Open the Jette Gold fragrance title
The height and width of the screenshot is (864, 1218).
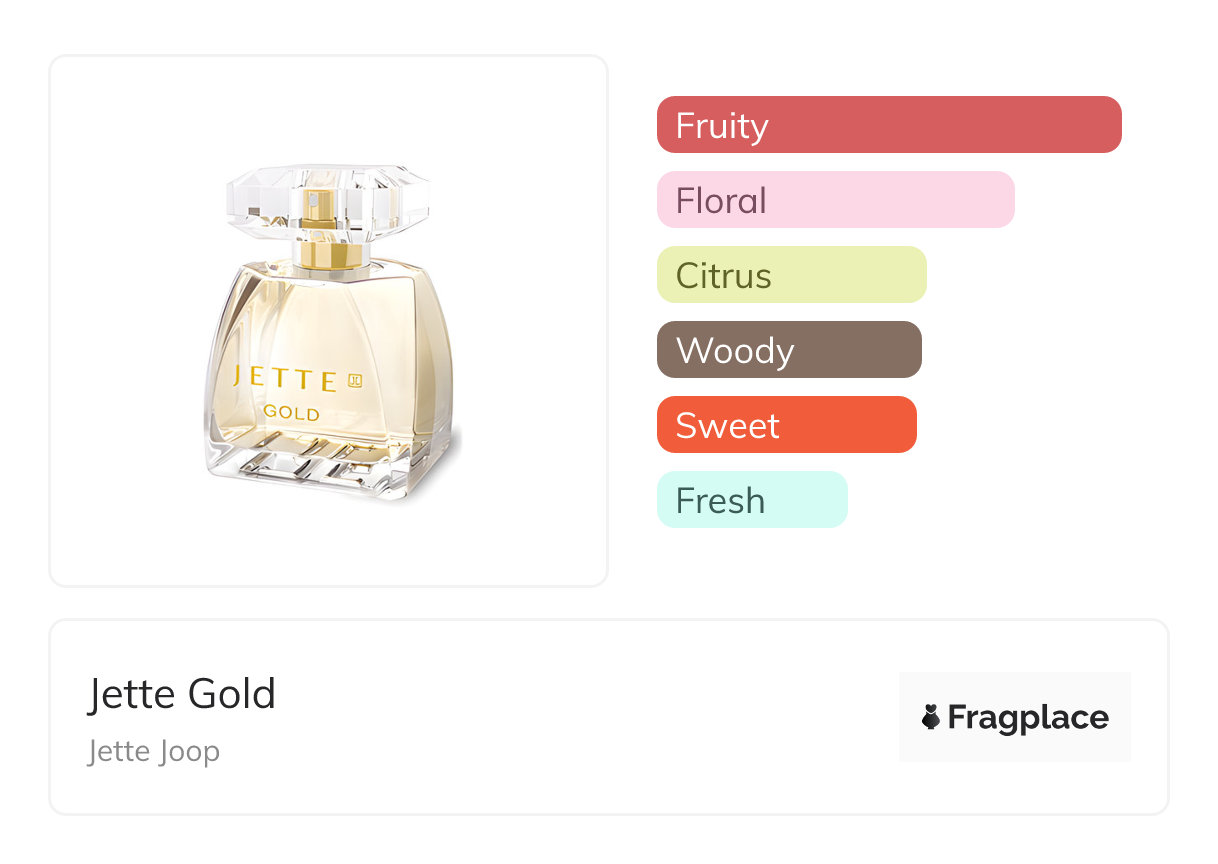pyautogui.click(x=181, y=694)
